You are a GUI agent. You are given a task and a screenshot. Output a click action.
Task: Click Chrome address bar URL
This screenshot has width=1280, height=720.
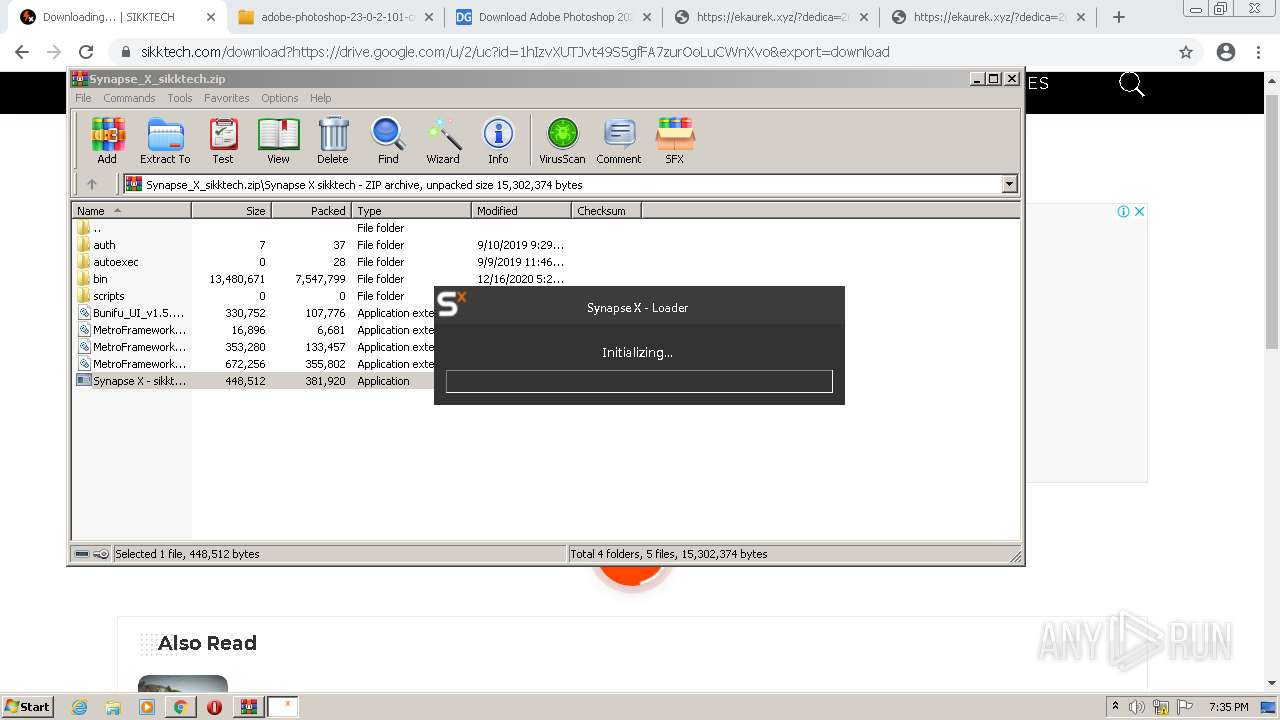point(515,52)
